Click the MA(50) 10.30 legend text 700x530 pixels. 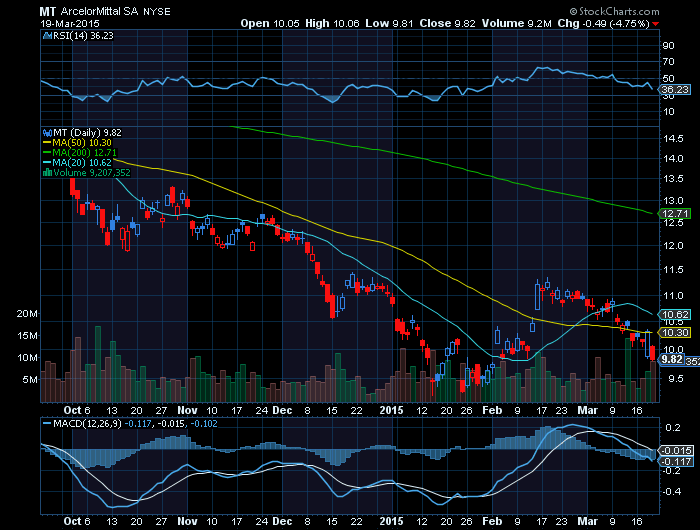(x=82, y=143)
